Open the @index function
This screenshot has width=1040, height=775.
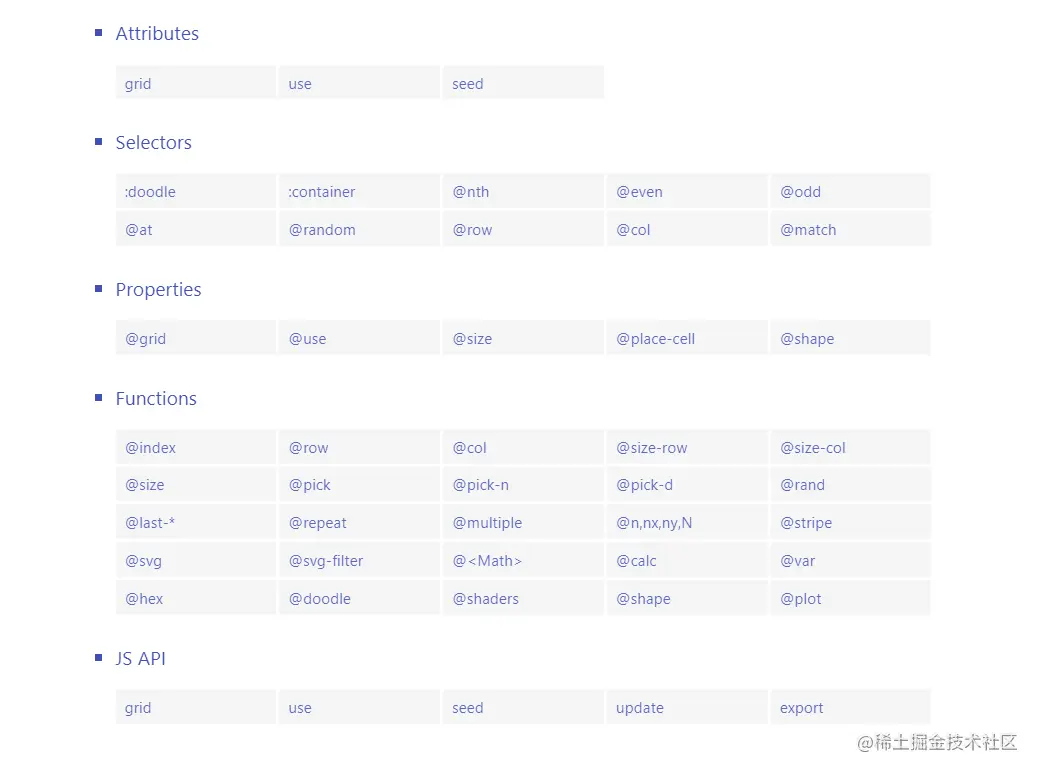pyautogui.click(x=196, y=447)
